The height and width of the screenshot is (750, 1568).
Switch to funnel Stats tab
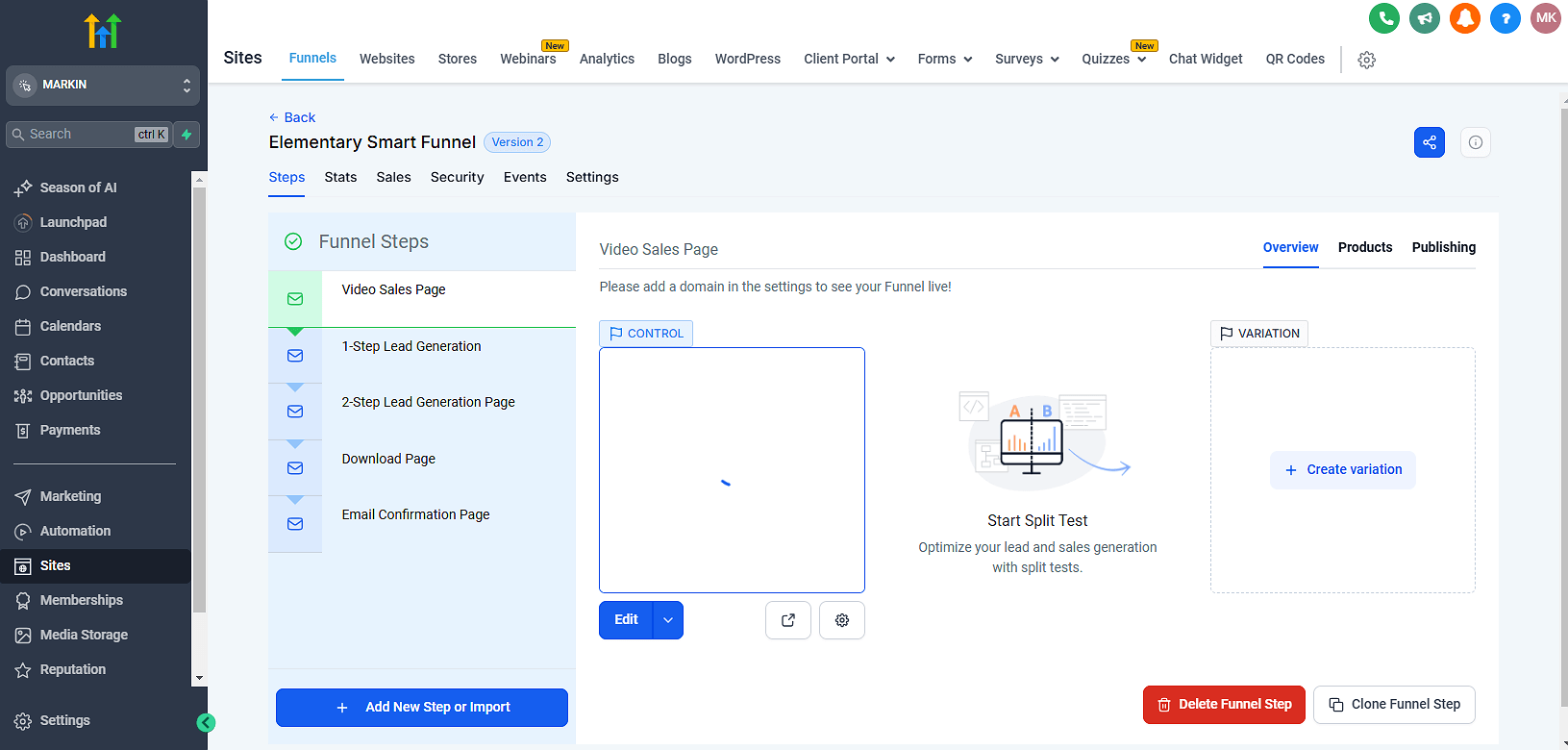340,177
